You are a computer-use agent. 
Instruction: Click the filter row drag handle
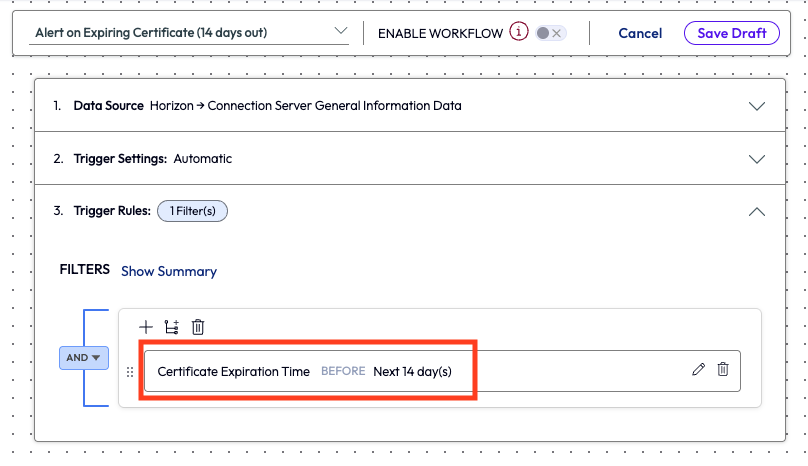coord(129,372)
